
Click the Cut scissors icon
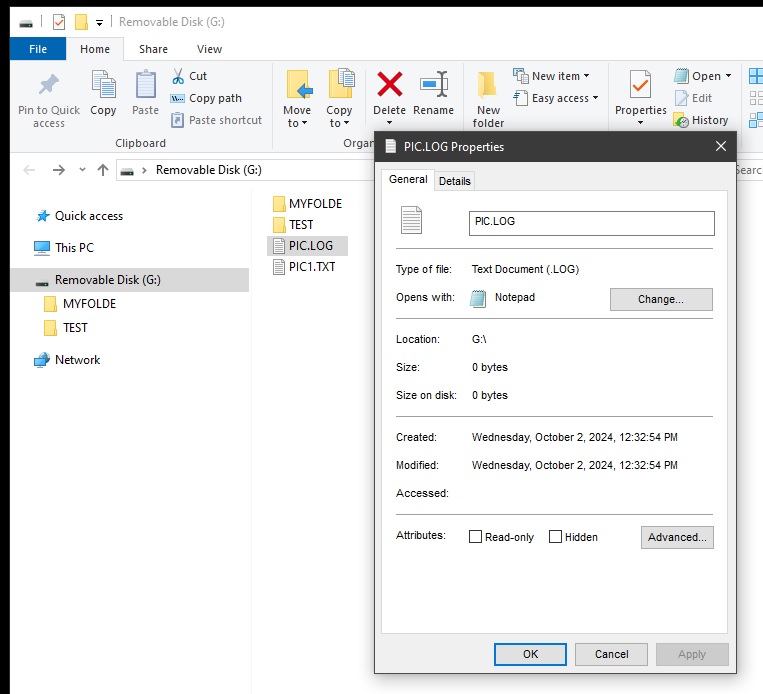pyautogui.click(x=178, y=76)
